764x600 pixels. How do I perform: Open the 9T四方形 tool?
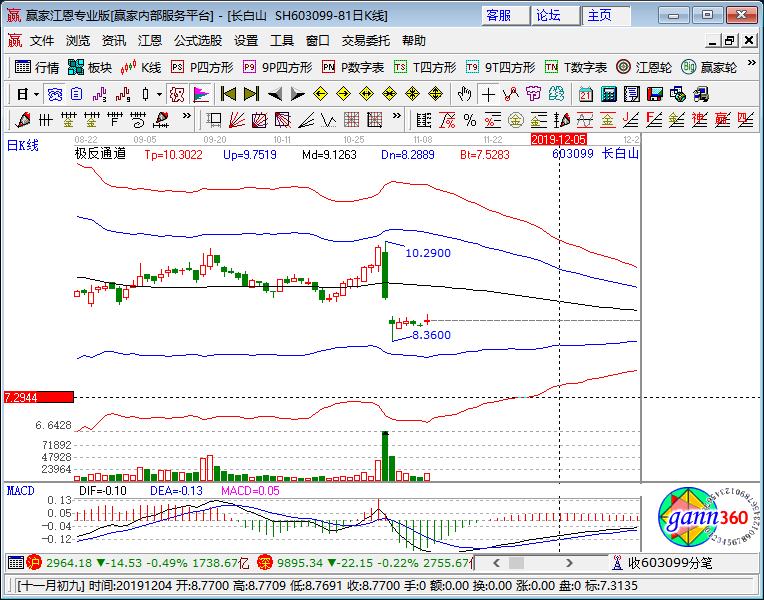(x=500, y=67)
